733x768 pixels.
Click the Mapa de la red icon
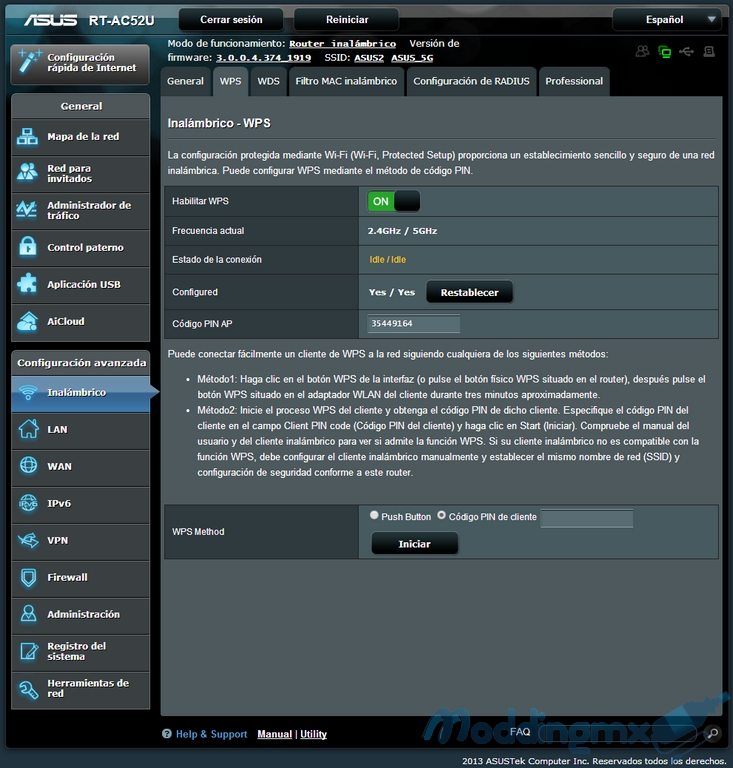27,137
